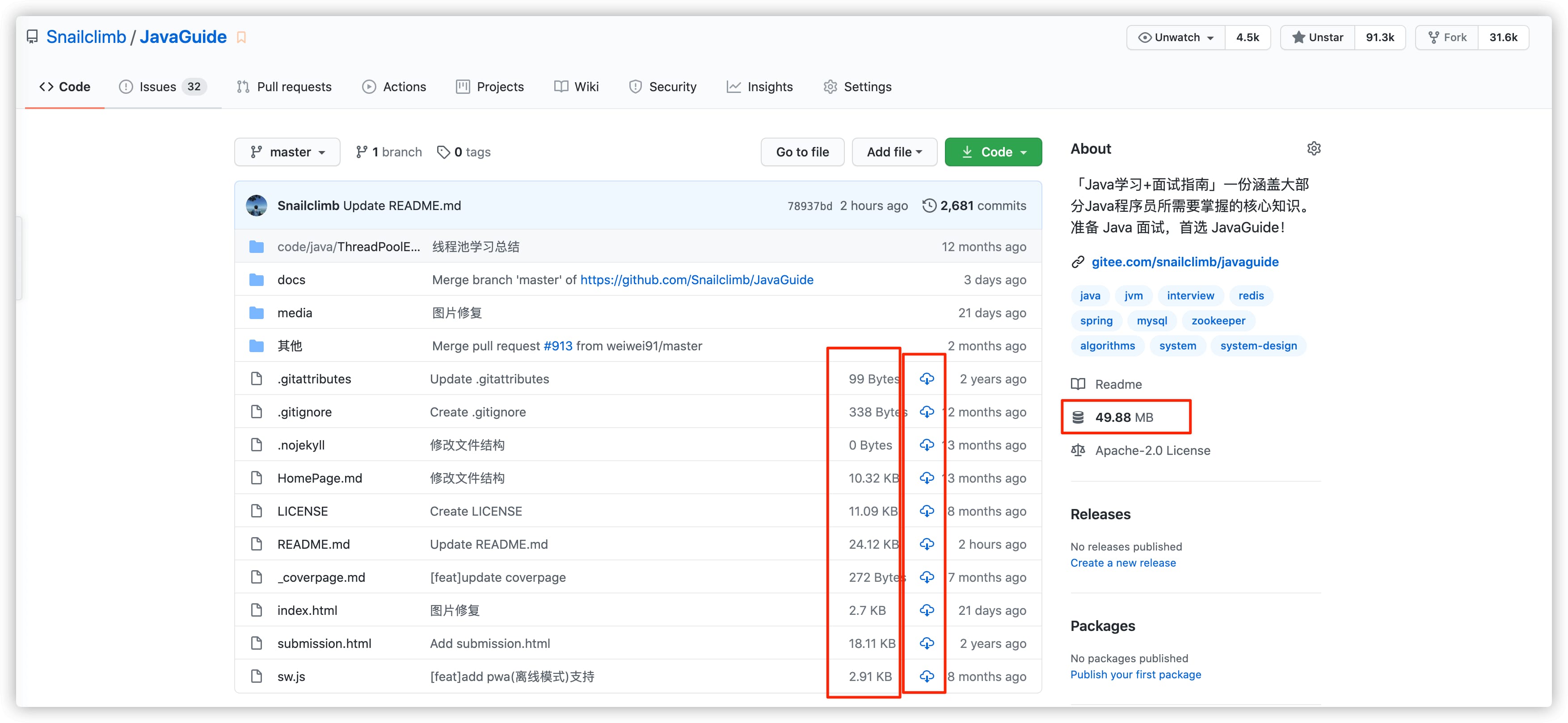This screenshot has height=723, width=1568.
Task: Click the bookmark icon beside JavaGuide title
Action: tap(241, 37)
